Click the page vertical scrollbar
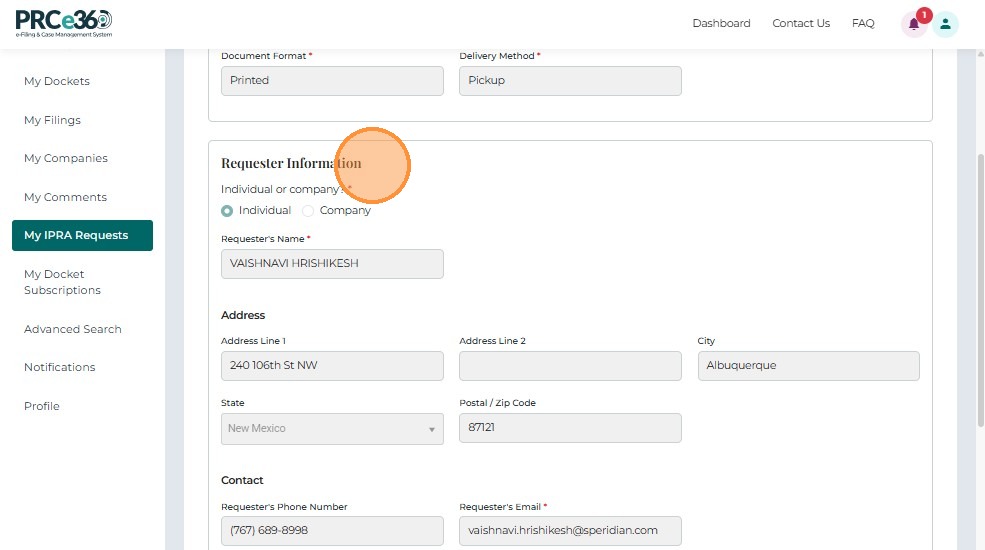 [978, 300]
